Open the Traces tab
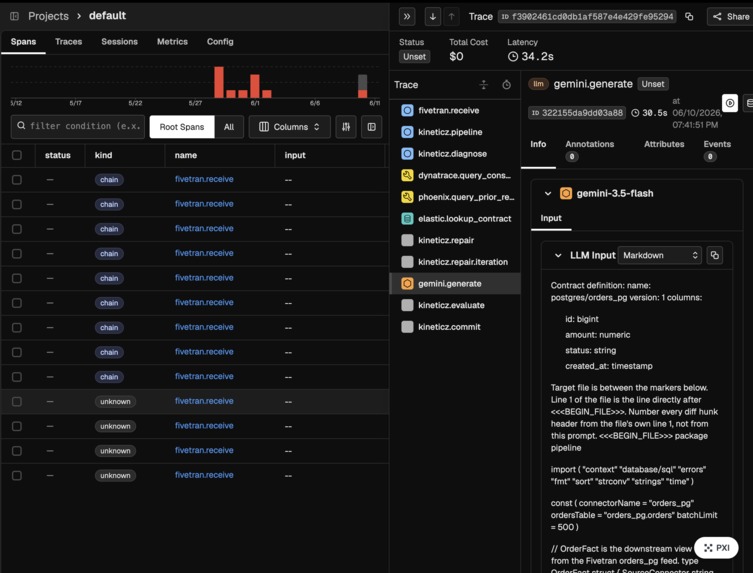This screenshot has width=753, height=573. click(x=69, y=42)
